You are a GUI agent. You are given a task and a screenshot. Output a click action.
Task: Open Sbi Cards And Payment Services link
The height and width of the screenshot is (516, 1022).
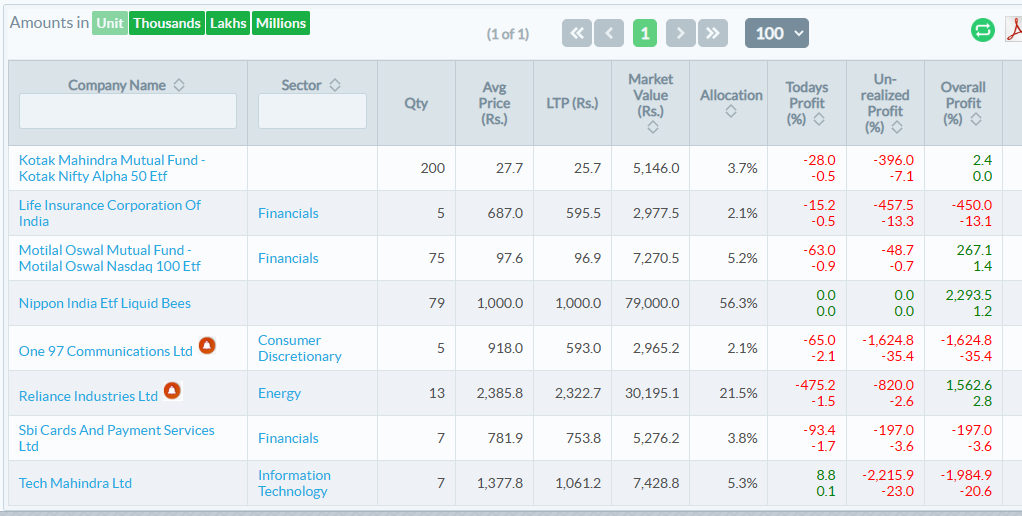point(117,438)
